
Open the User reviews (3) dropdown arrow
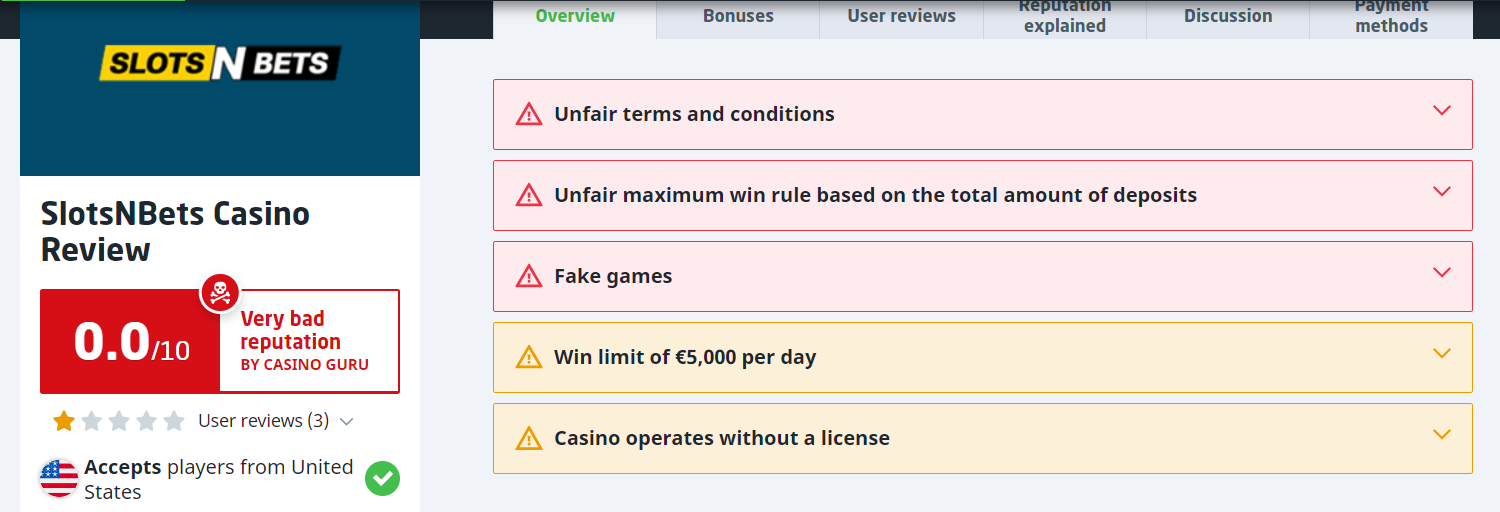coord(347,422)
